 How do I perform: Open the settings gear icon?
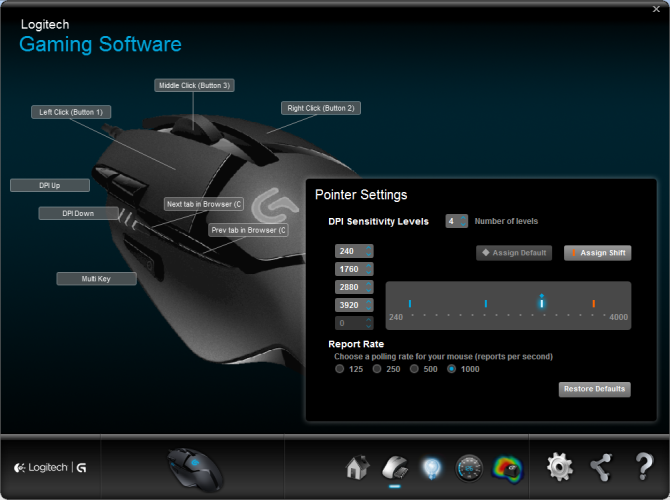pos(560,467)
